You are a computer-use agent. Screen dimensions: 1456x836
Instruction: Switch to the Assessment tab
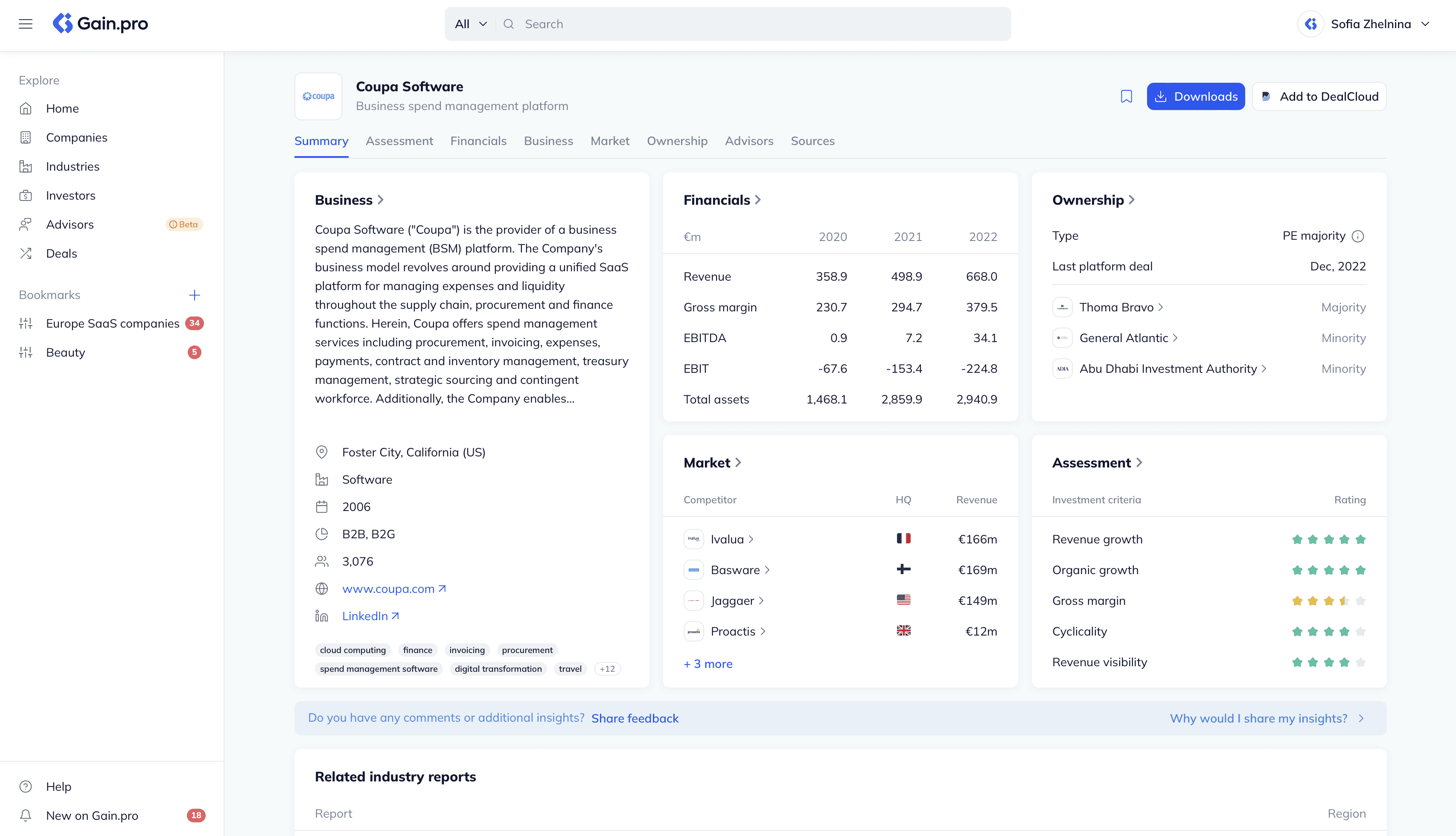[x=399, y=141]
